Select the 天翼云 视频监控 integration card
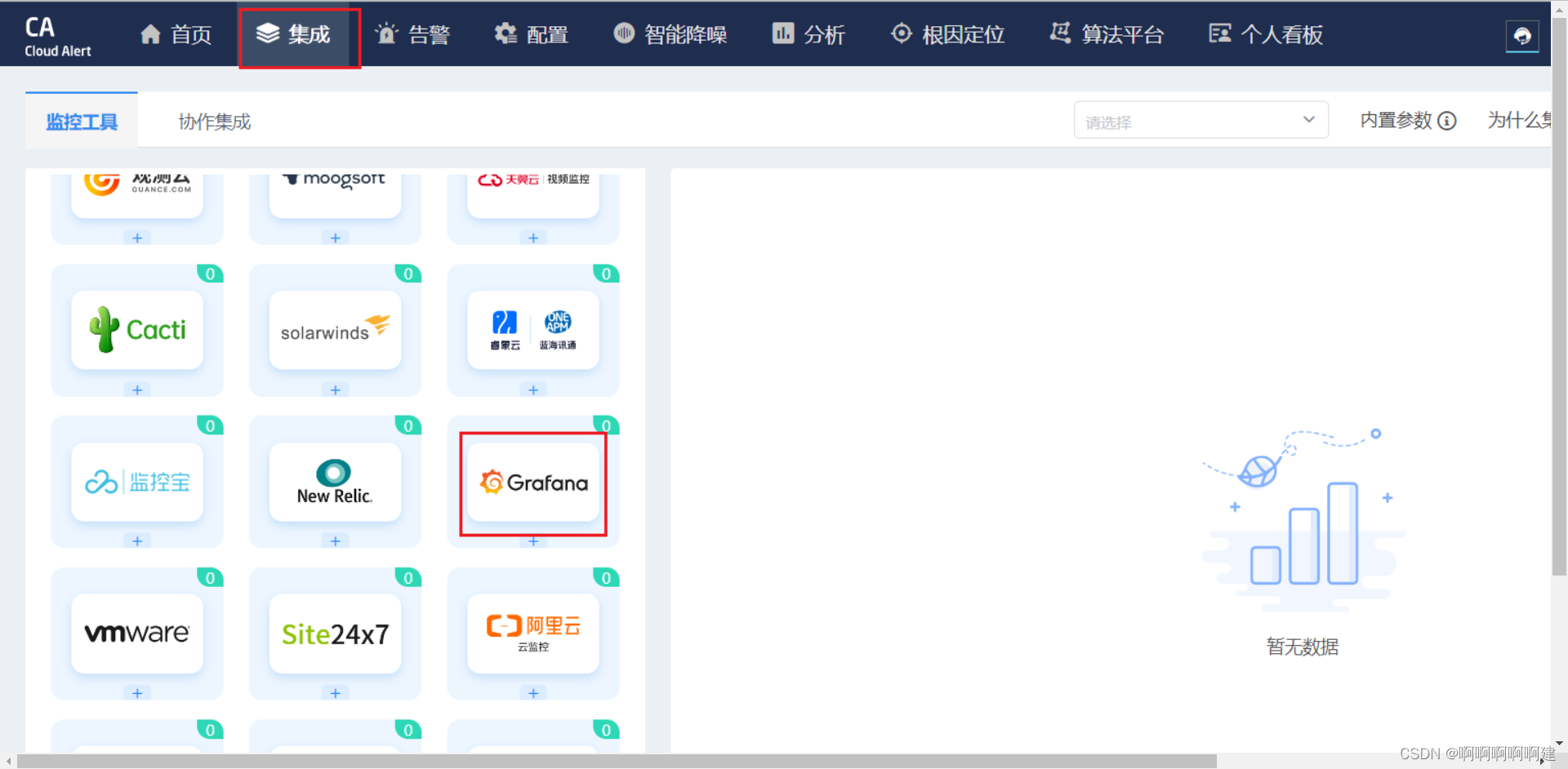 click(x=533, y=194)
